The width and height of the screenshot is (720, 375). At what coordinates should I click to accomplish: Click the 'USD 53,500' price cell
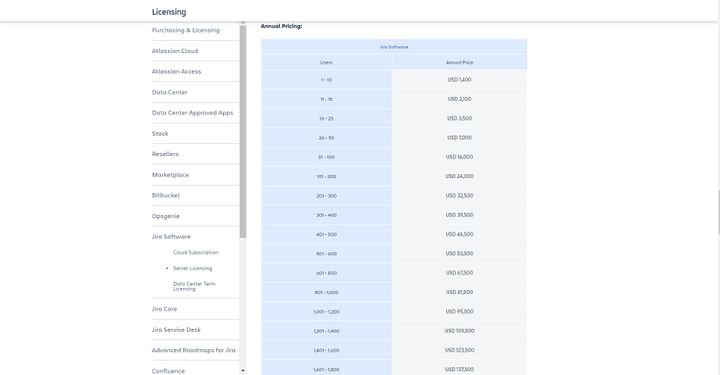[460, 253]
